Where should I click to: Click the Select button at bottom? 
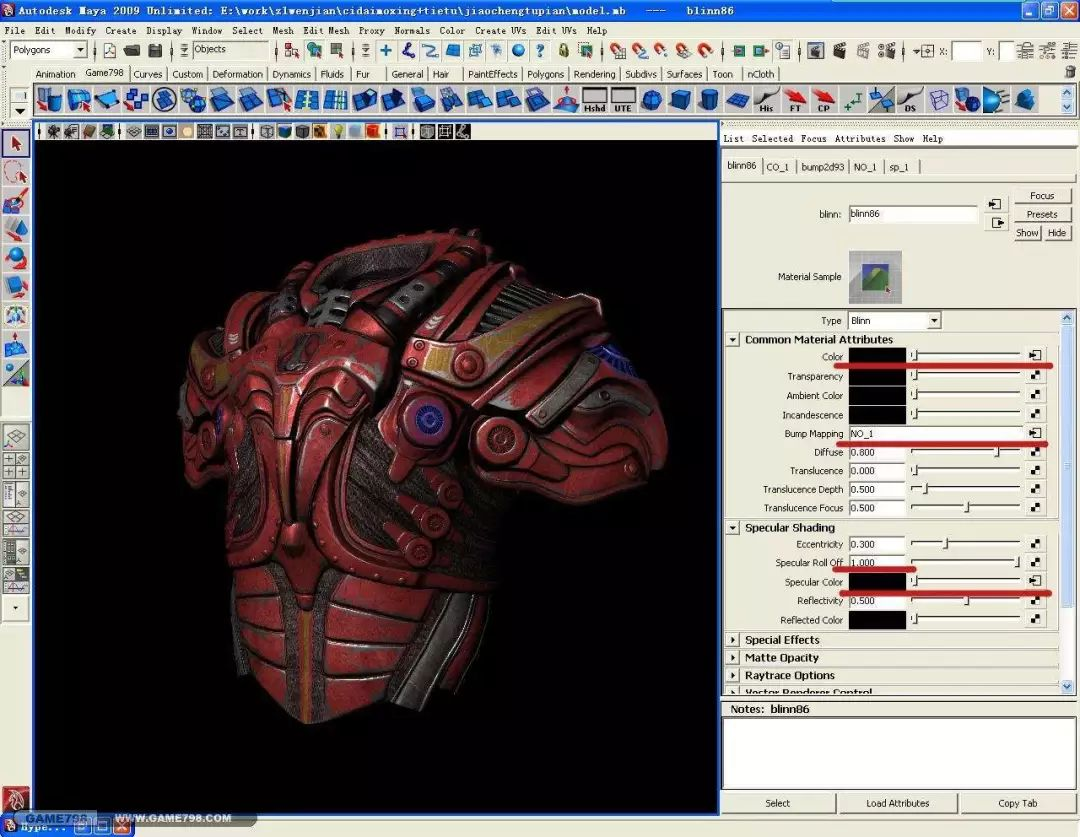(x=778, y=803)
